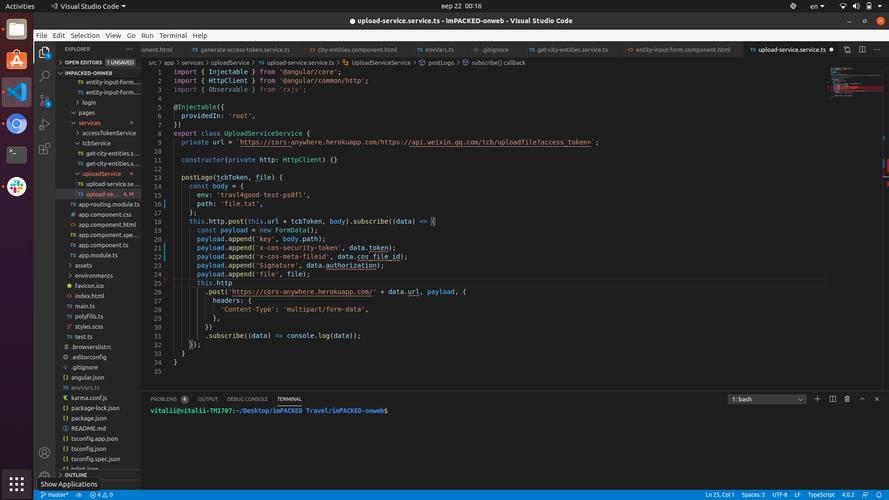
Task: Add a new terminal with plus icon
Action: tap(817, 399)
